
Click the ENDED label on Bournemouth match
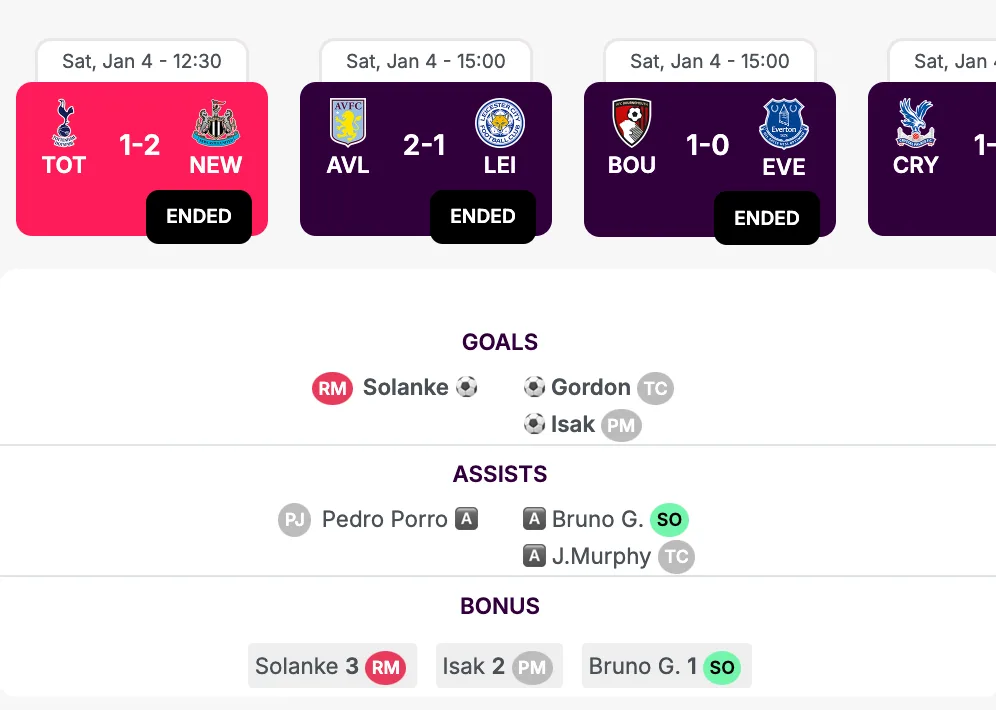point(767,218)
